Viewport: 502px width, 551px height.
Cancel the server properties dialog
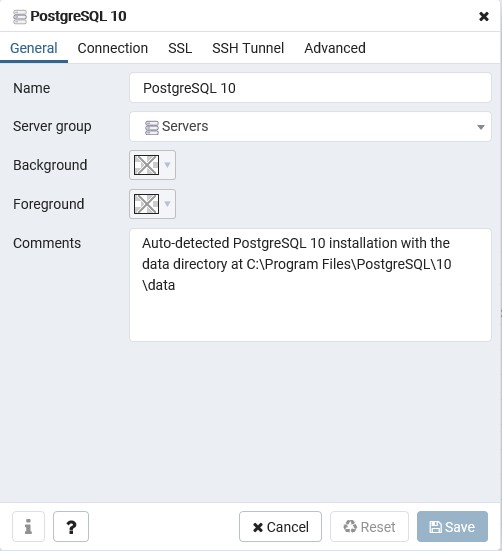[280, 526]
